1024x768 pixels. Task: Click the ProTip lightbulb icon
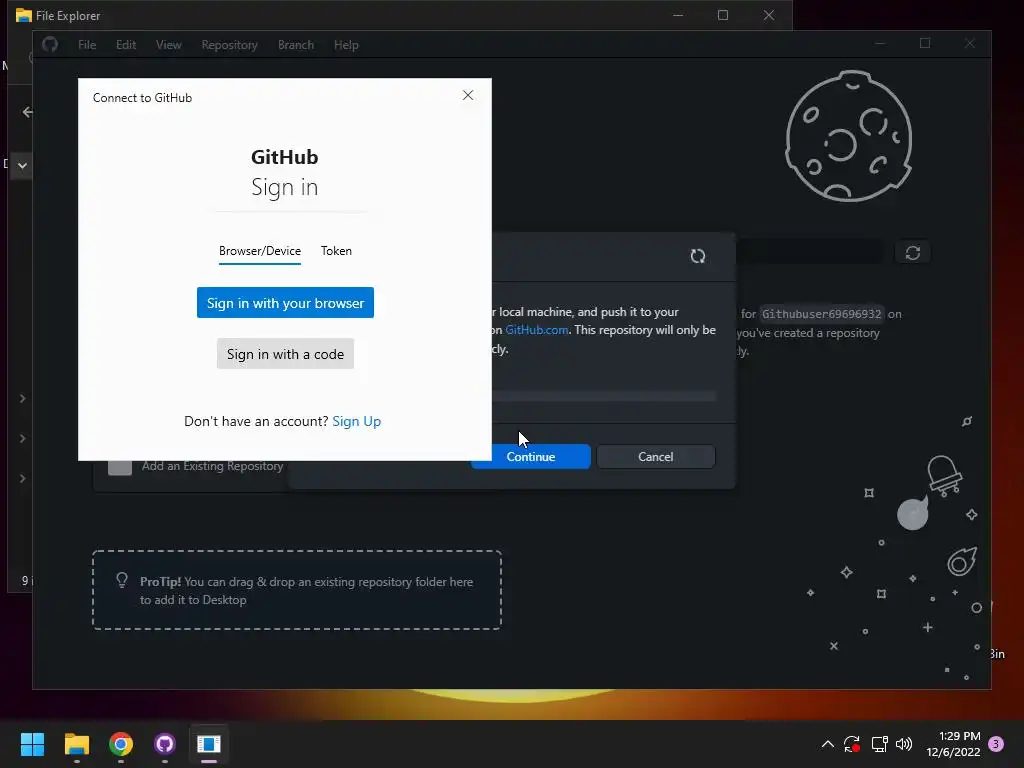tap(121, 580)
